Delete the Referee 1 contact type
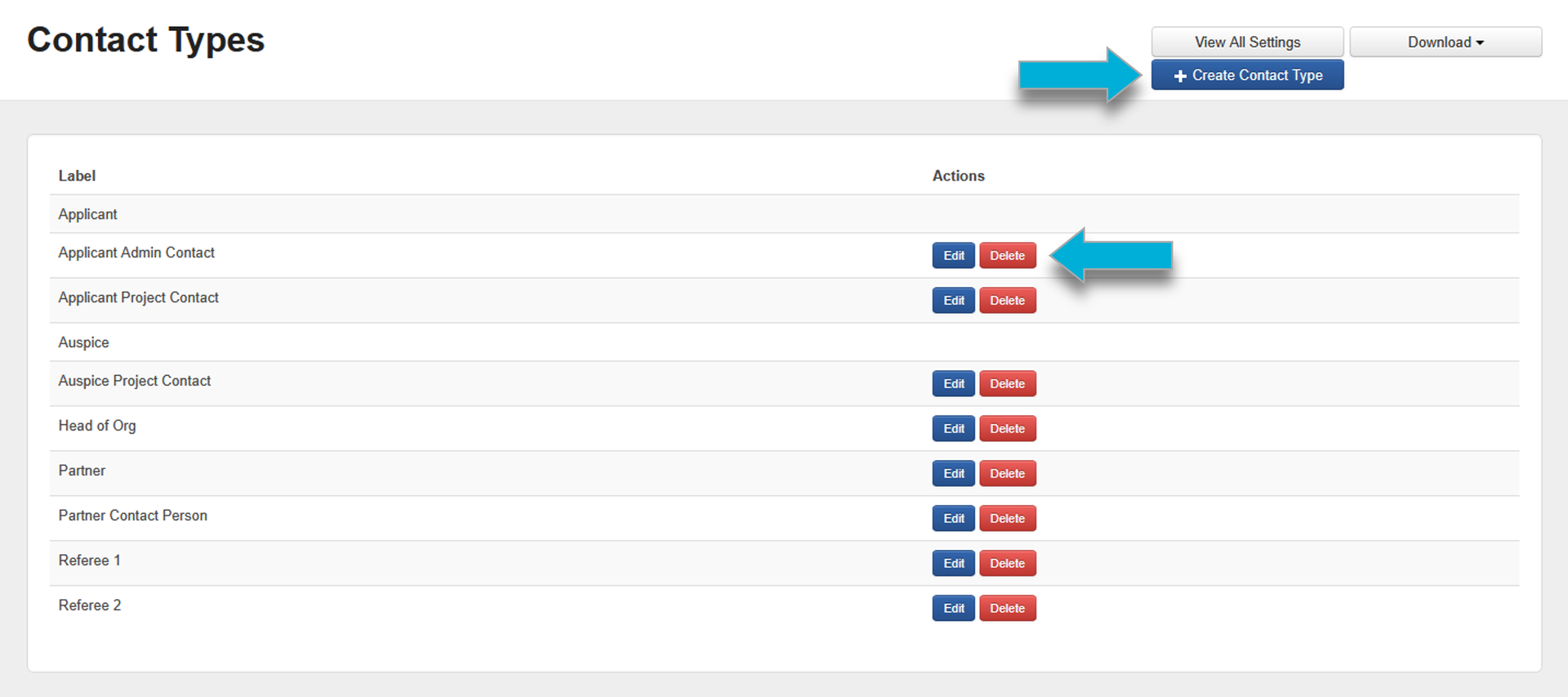1568x697 pixels. click(x=1007, y=564)
